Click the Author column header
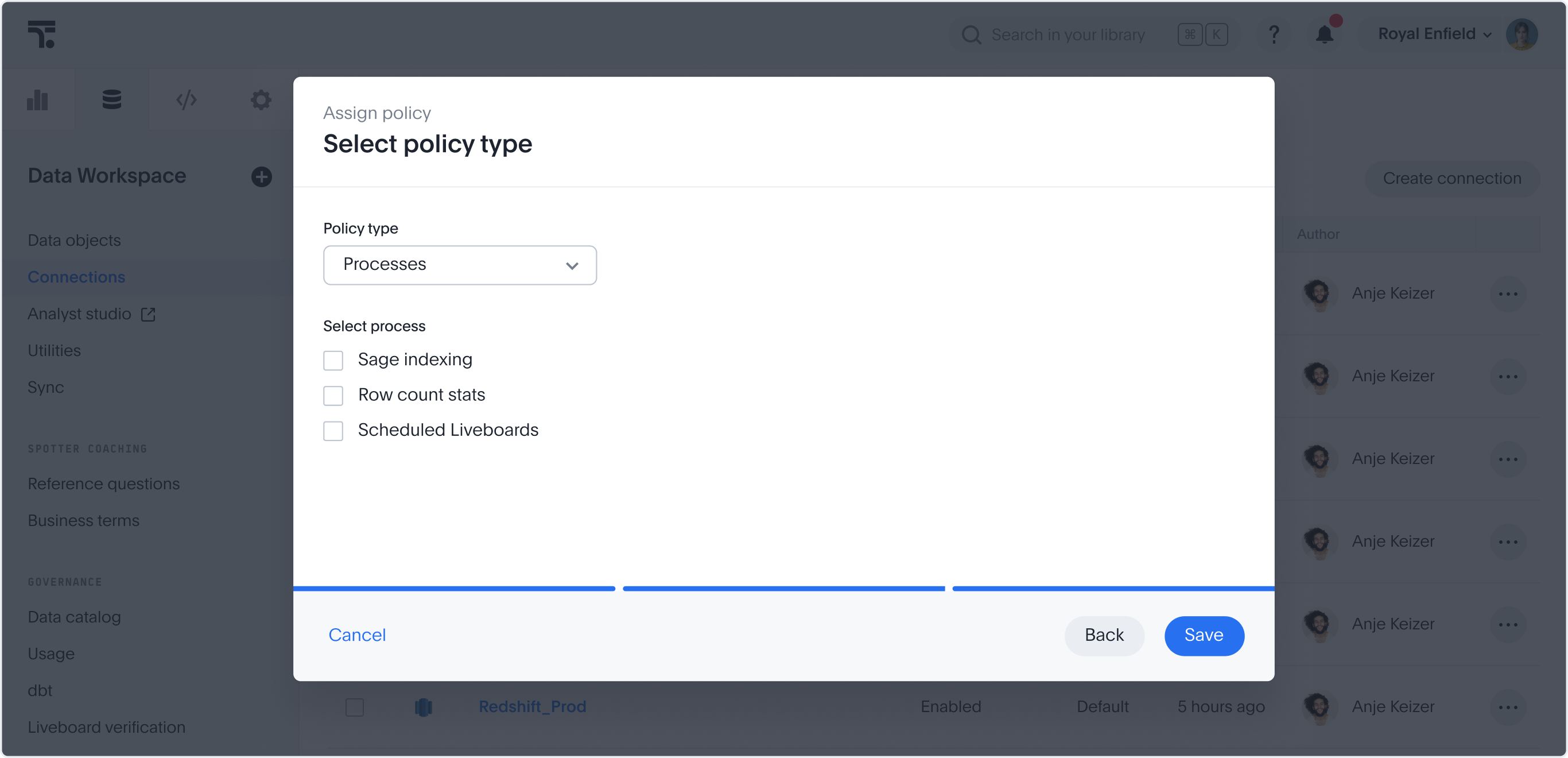1568x758 pixels. pos(1318,234)
